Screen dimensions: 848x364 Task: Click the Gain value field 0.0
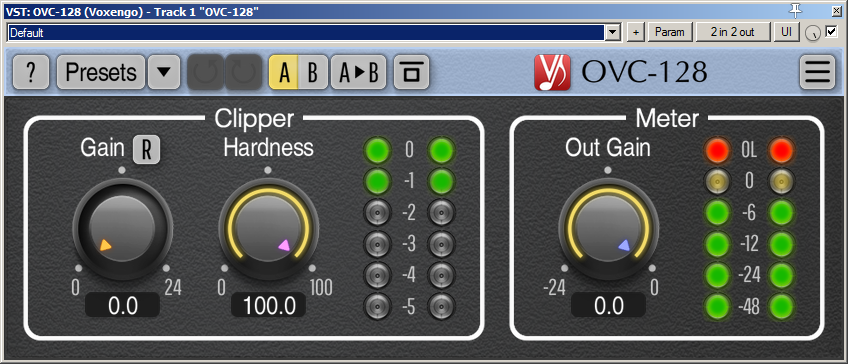click(122, 305)
